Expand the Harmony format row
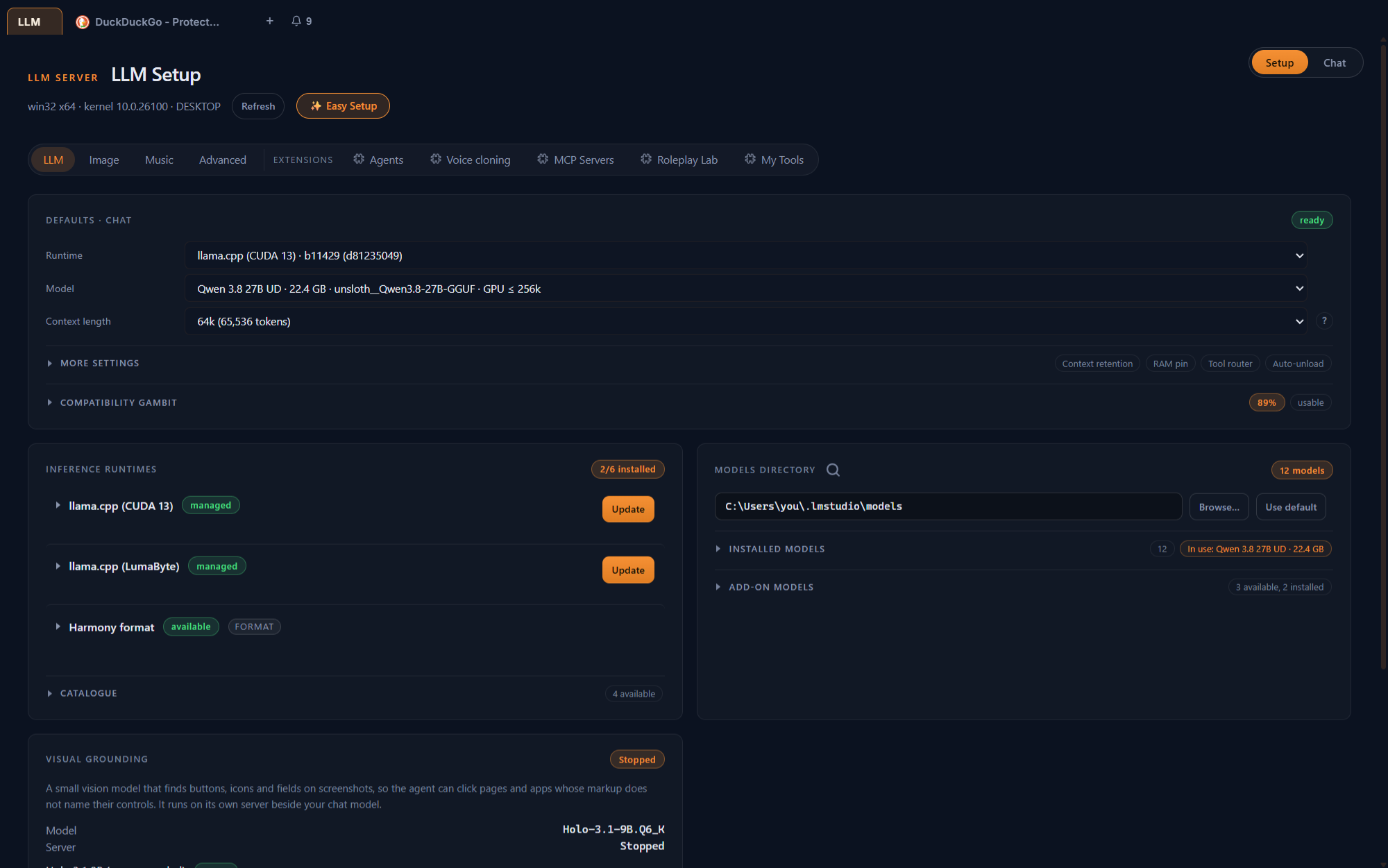 coord(58,627)
